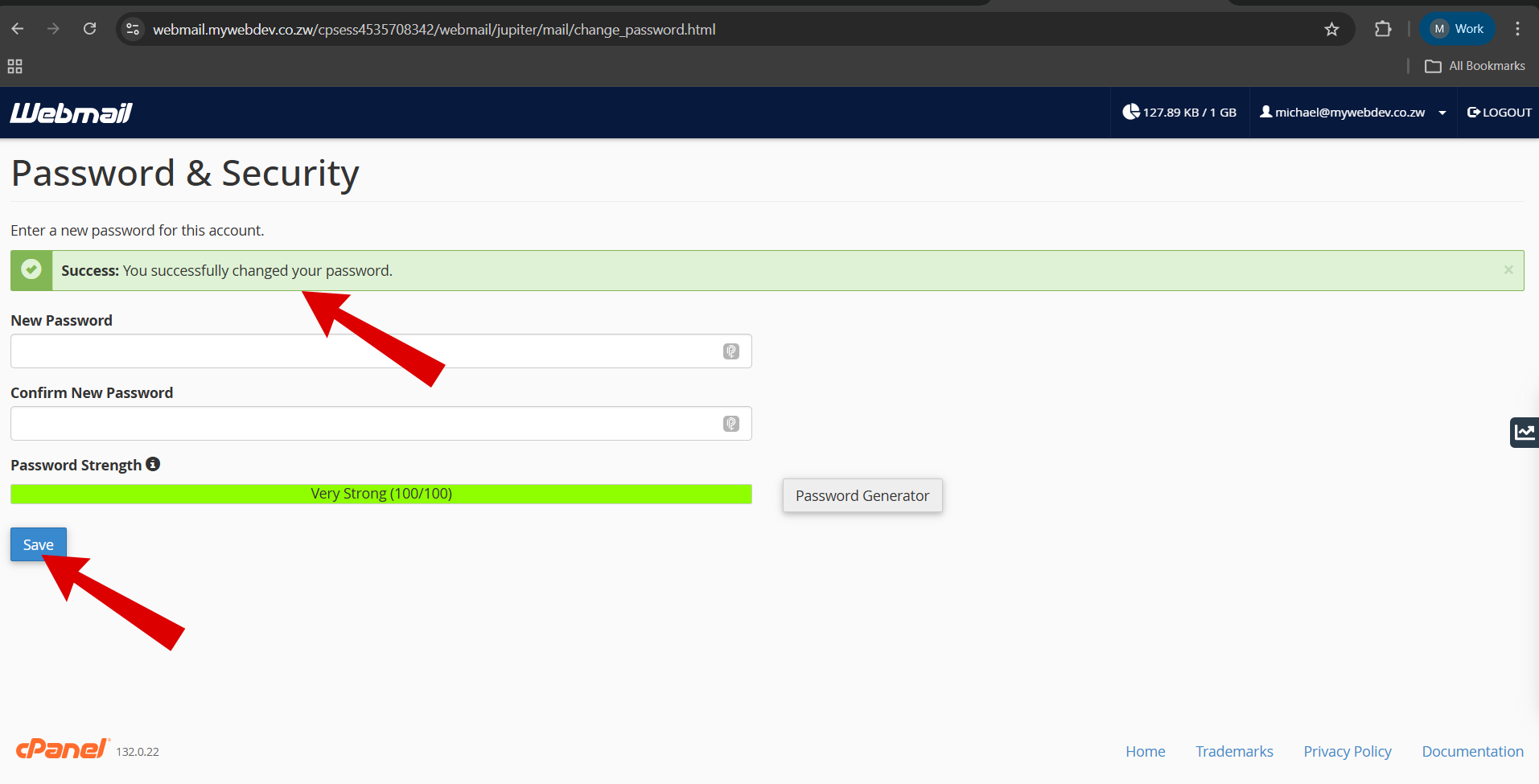This screenshot has height=784, width=1539.
Task: Click the Webmail logo in header
Action: click(x=71, y=113)
